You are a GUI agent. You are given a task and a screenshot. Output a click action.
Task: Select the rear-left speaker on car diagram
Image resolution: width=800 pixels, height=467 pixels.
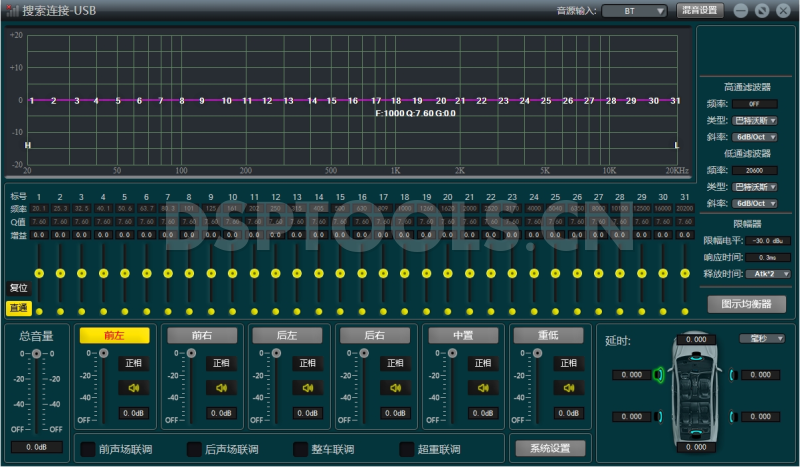pyautogui.click(x=659, y=417)
